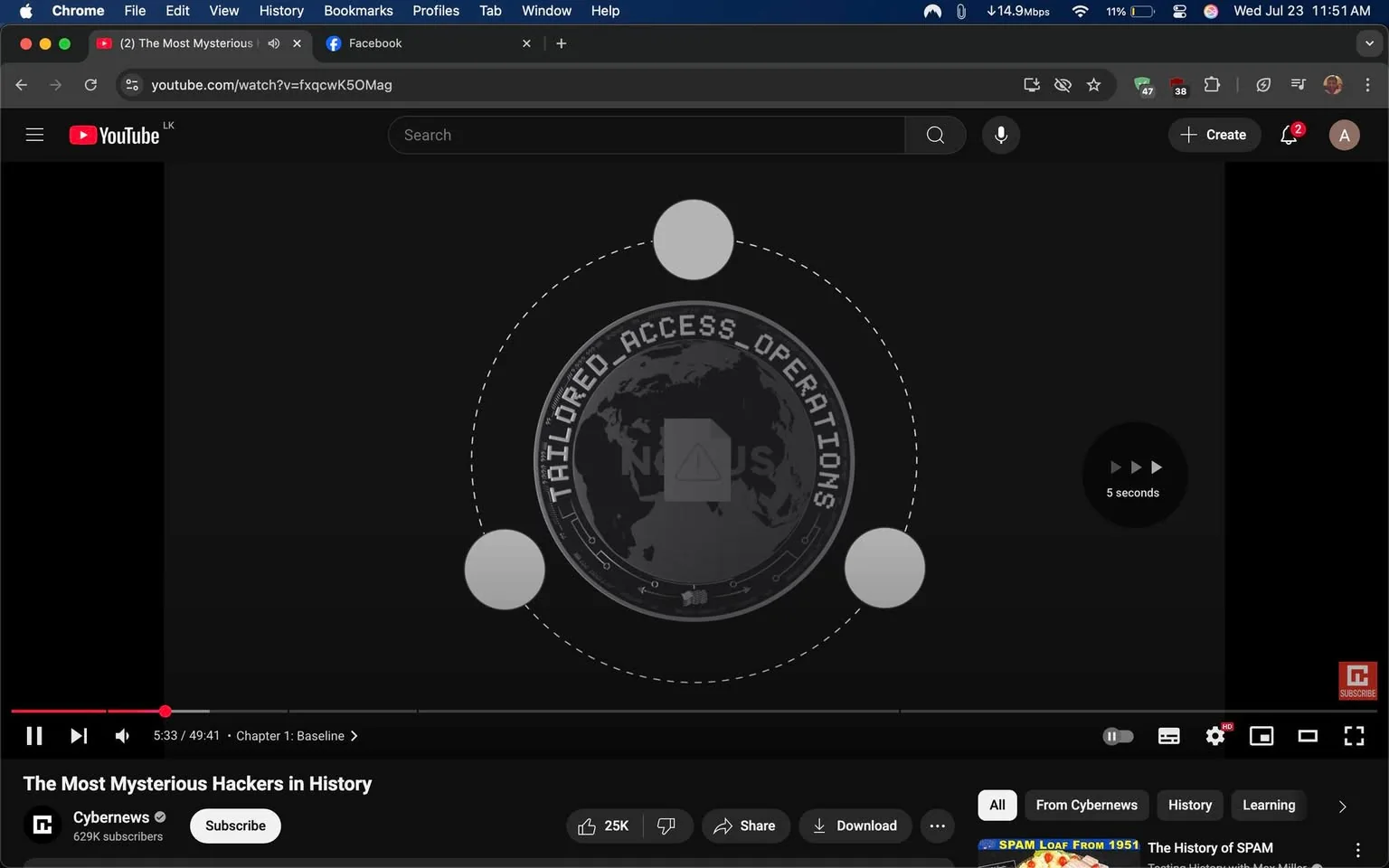Mute the YouTube tab audio icon

coord(274,43)
